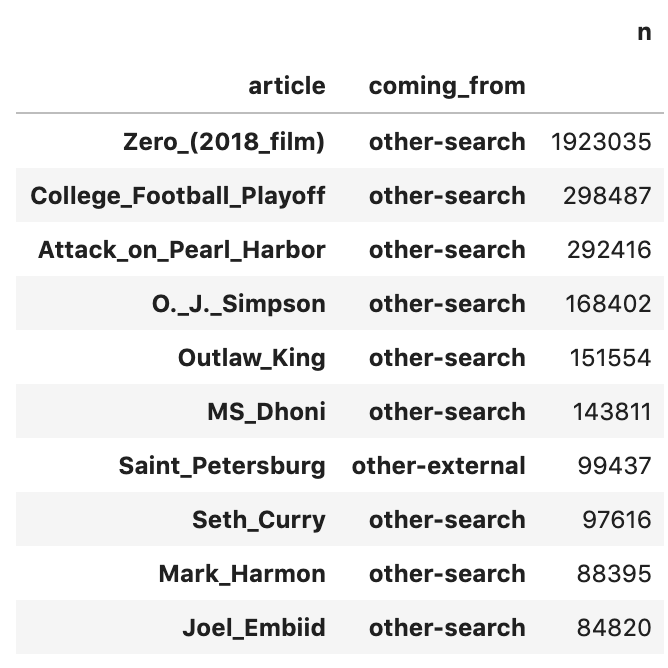
Task: Click the value 1923035
Action: (601, 142)
